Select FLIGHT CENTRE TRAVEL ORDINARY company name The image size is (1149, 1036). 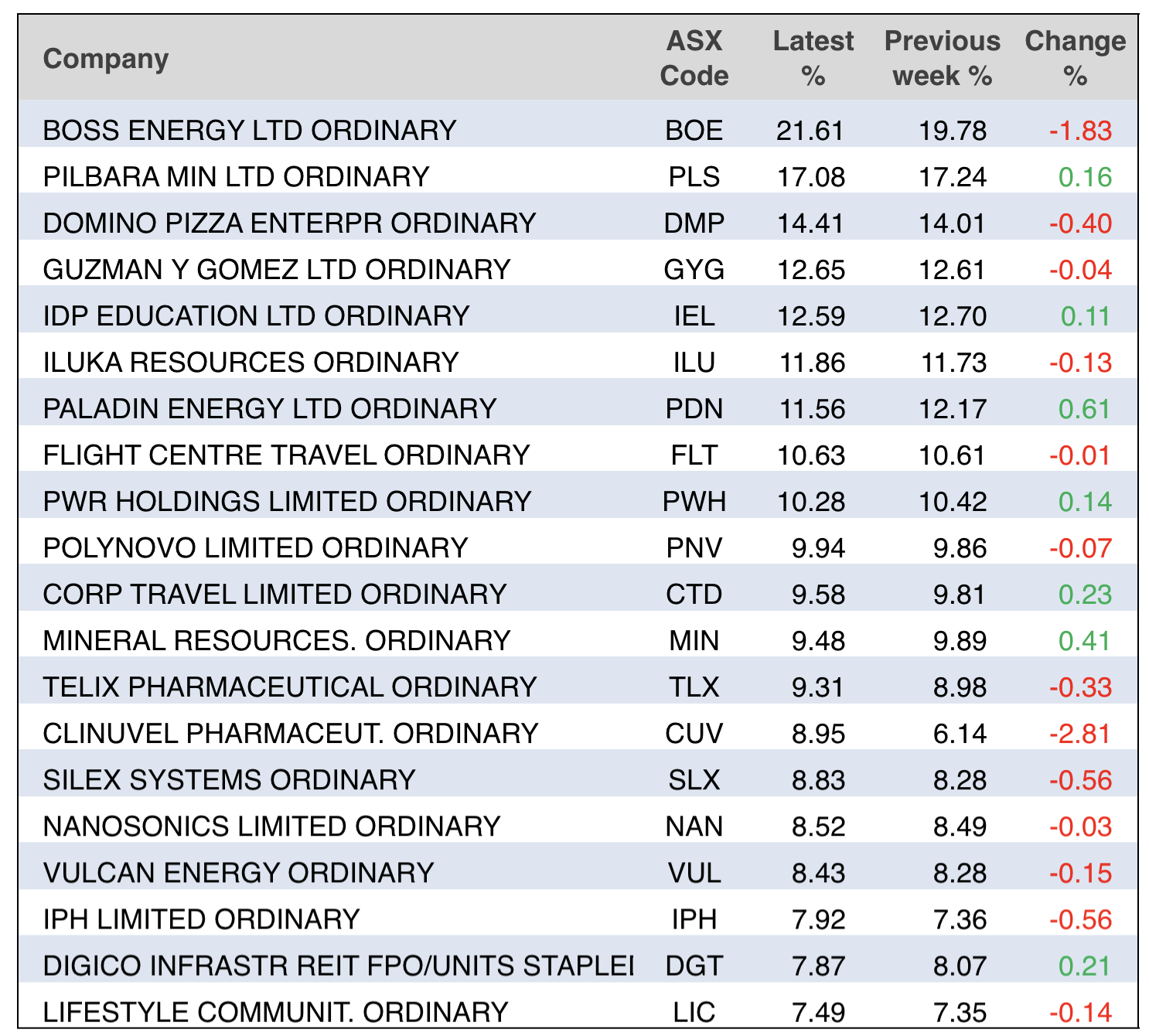[286, 455]
